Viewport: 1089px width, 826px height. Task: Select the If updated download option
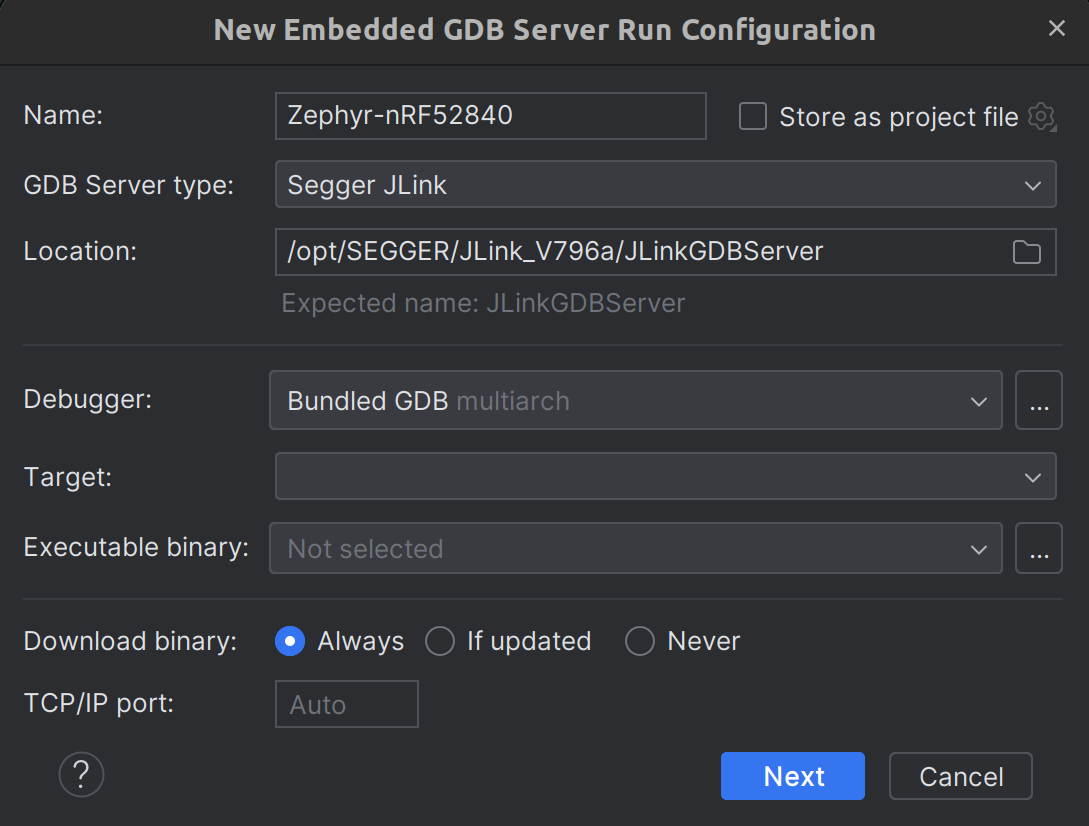pos(440,641)
